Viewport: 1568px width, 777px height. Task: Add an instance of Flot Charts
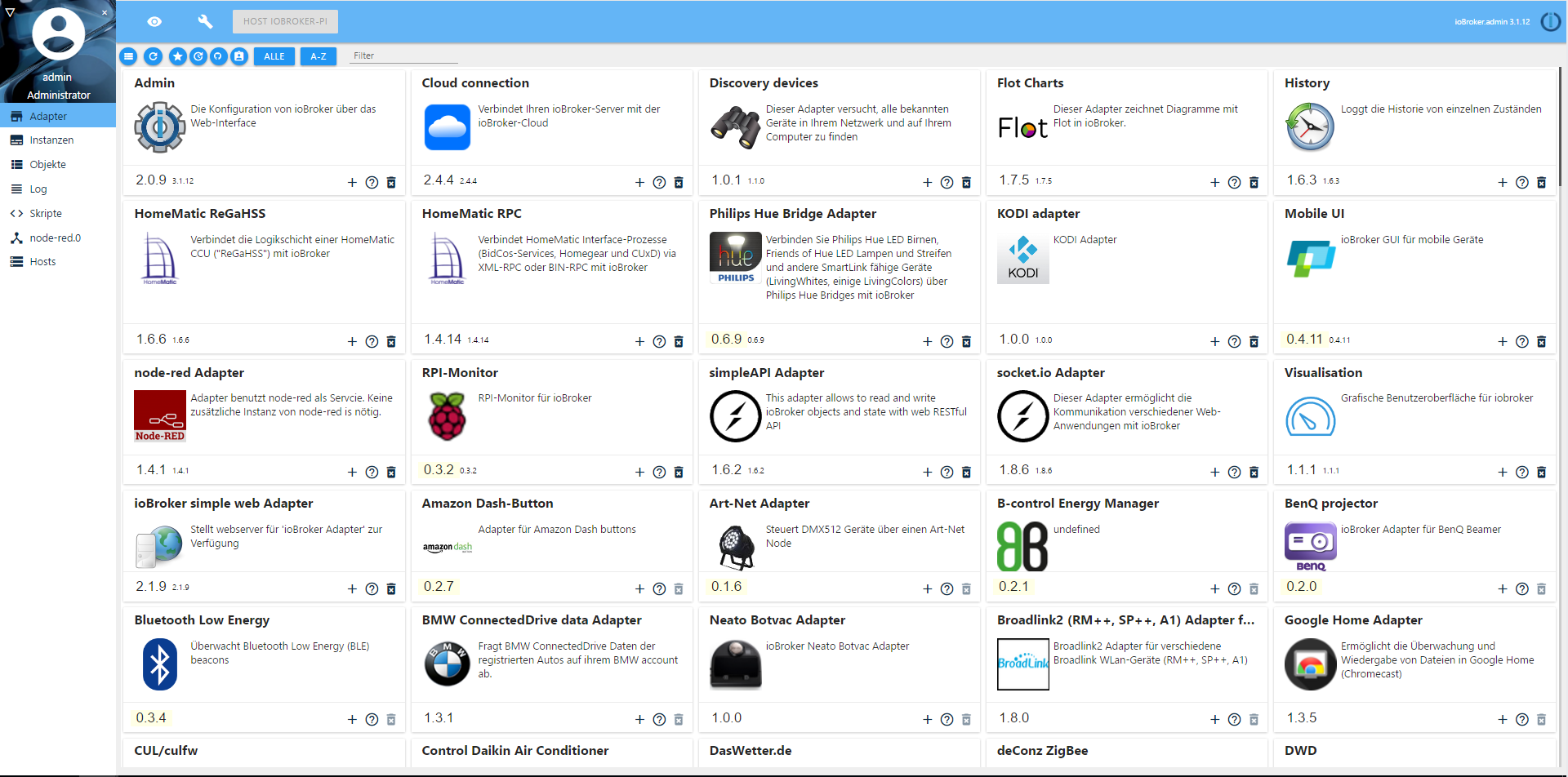1214,182
